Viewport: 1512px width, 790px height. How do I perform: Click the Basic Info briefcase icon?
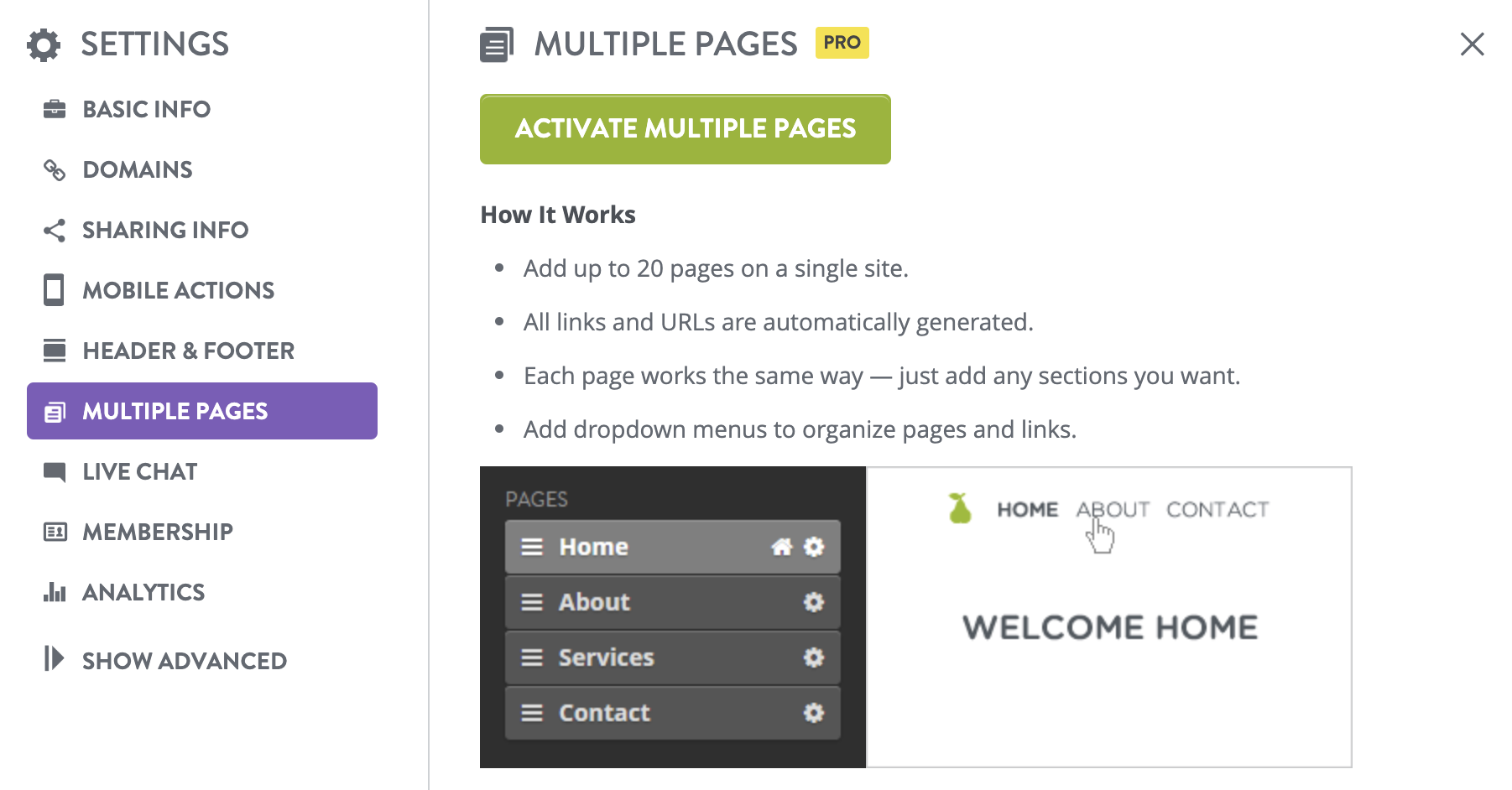pyautogui.click(x=55, y=109)
